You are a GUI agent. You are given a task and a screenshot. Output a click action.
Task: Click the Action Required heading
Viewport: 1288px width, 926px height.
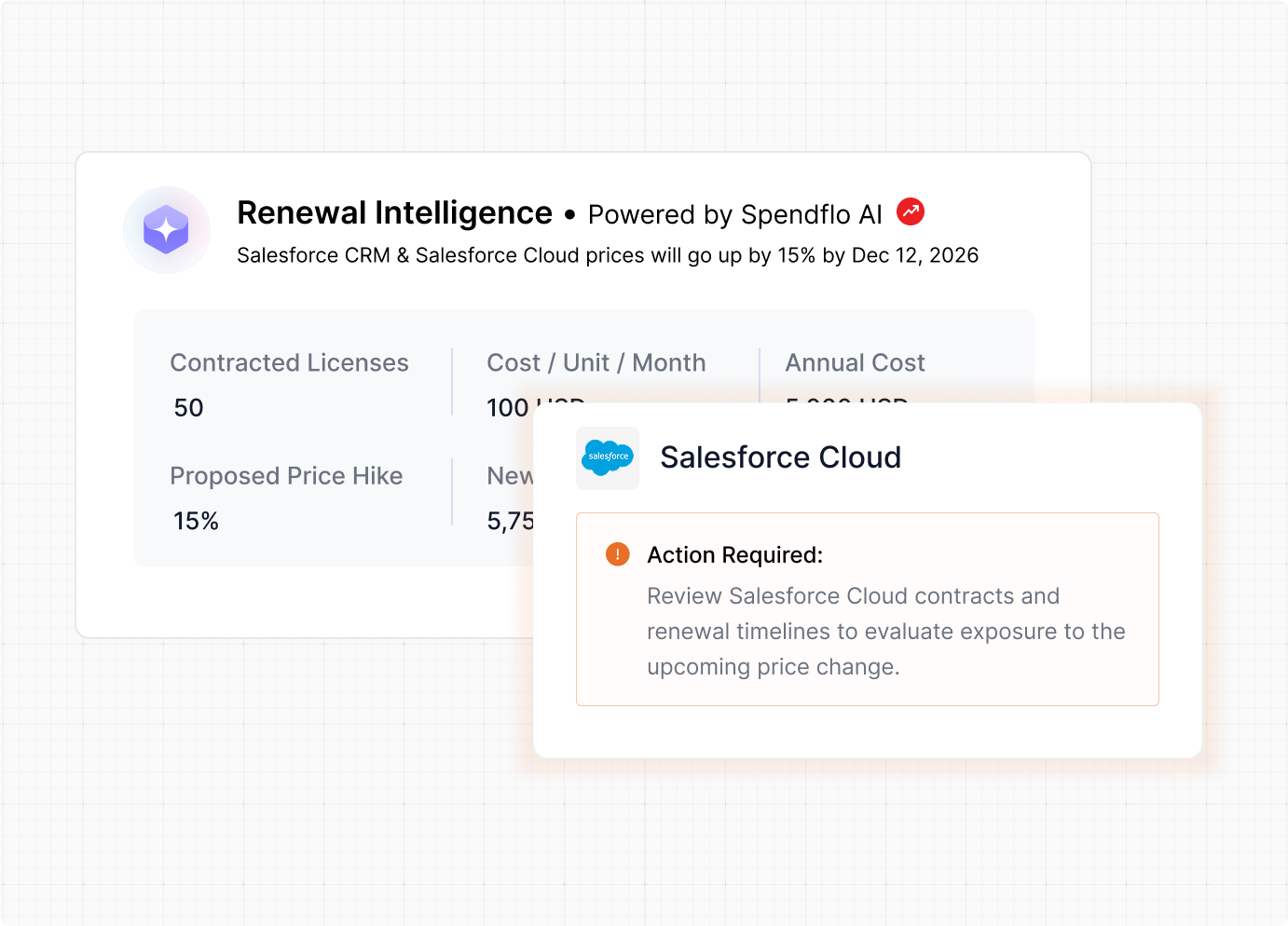tap(734, 555)
